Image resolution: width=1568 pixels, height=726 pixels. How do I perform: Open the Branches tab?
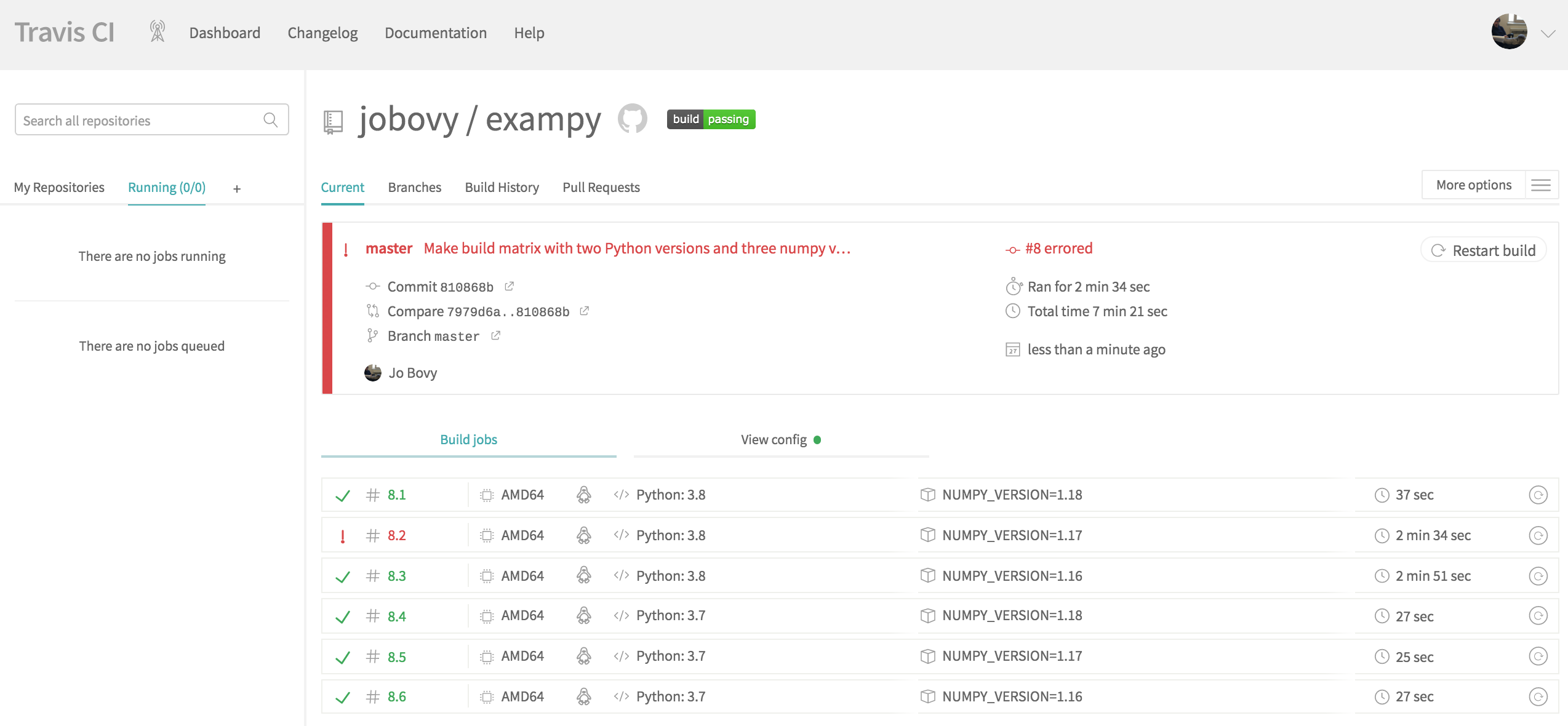click(x=415, y=187)
